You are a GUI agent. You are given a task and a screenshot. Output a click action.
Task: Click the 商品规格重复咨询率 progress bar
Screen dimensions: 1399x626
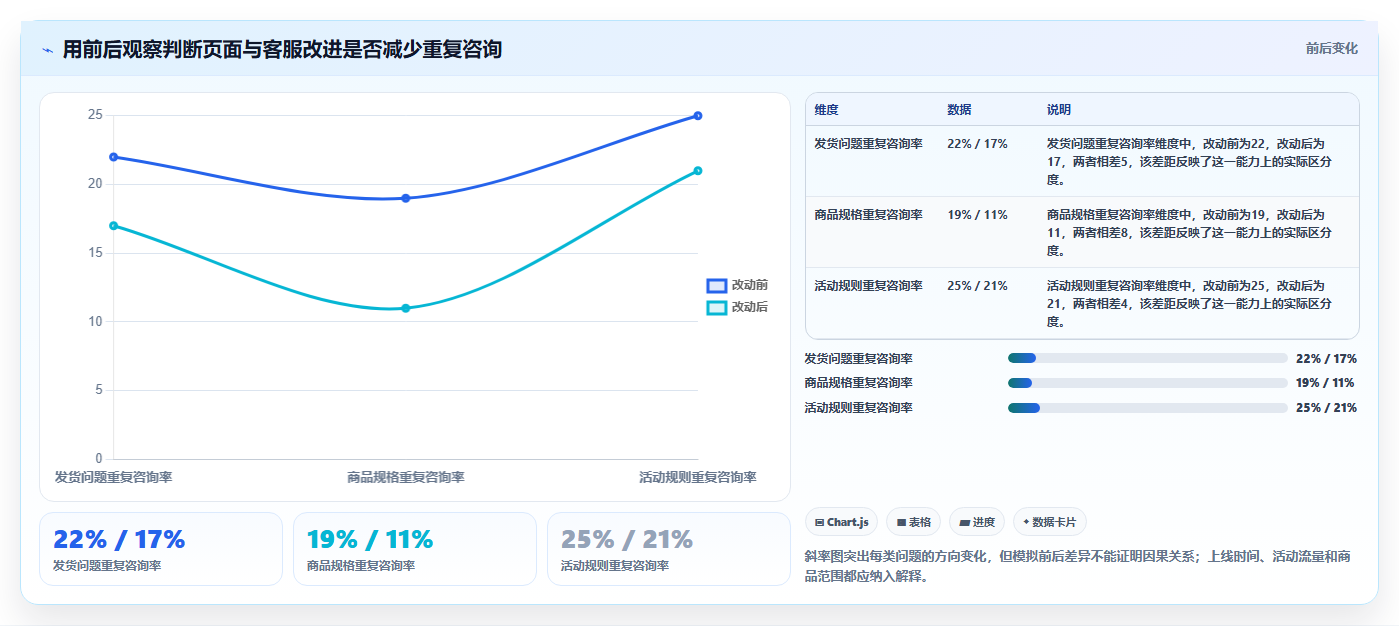click(x=1147, y=383)
